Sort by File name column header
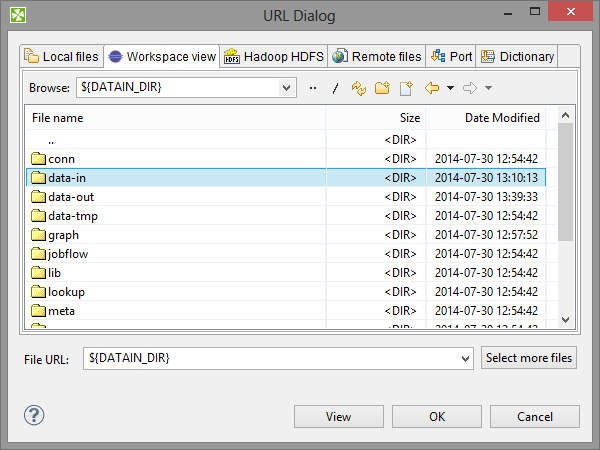 pos(176,118)
